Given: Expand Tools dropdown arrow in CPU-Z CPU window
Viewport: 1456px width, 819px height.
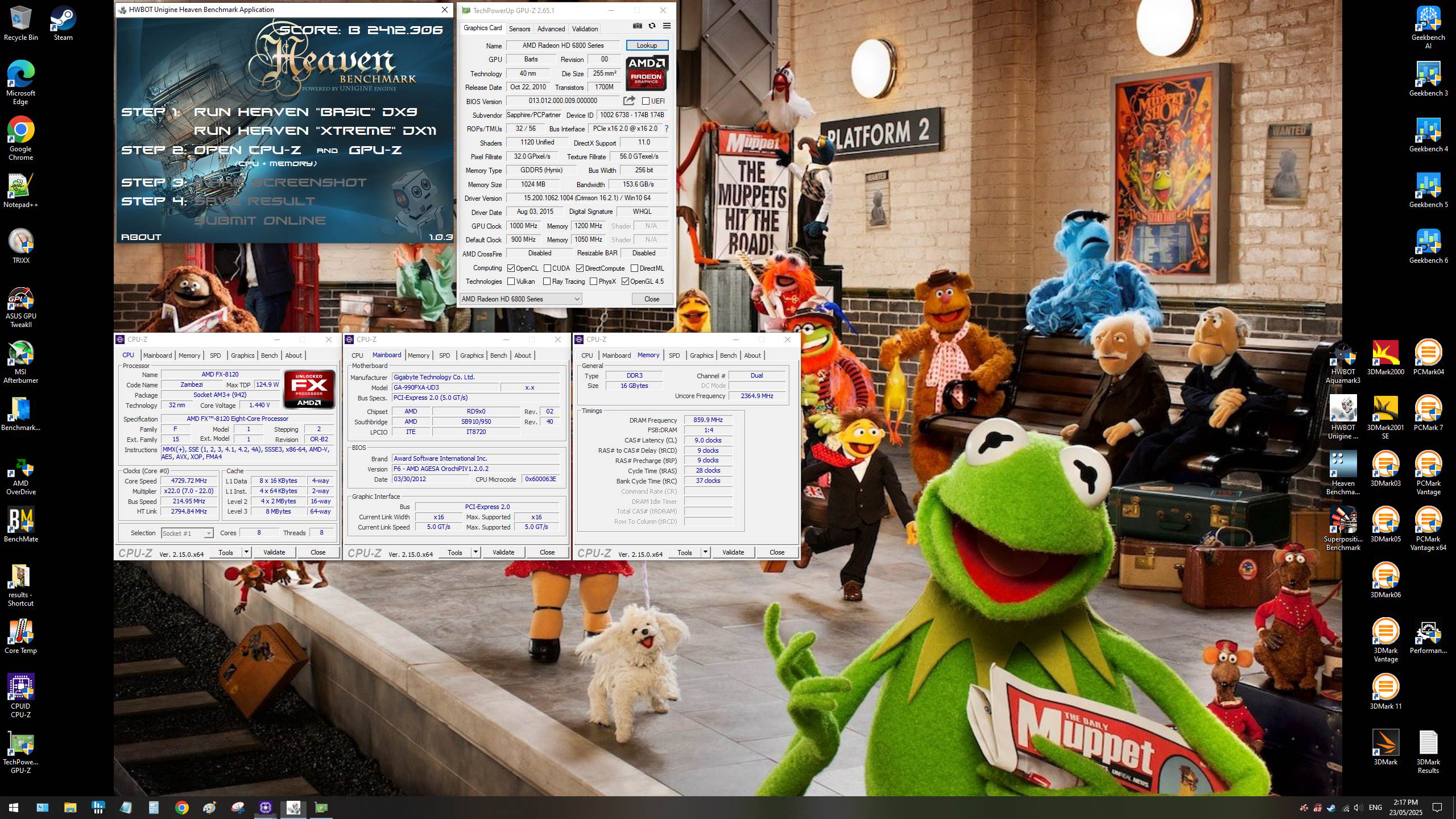Looking at the screenshot, I should (246, 552).
